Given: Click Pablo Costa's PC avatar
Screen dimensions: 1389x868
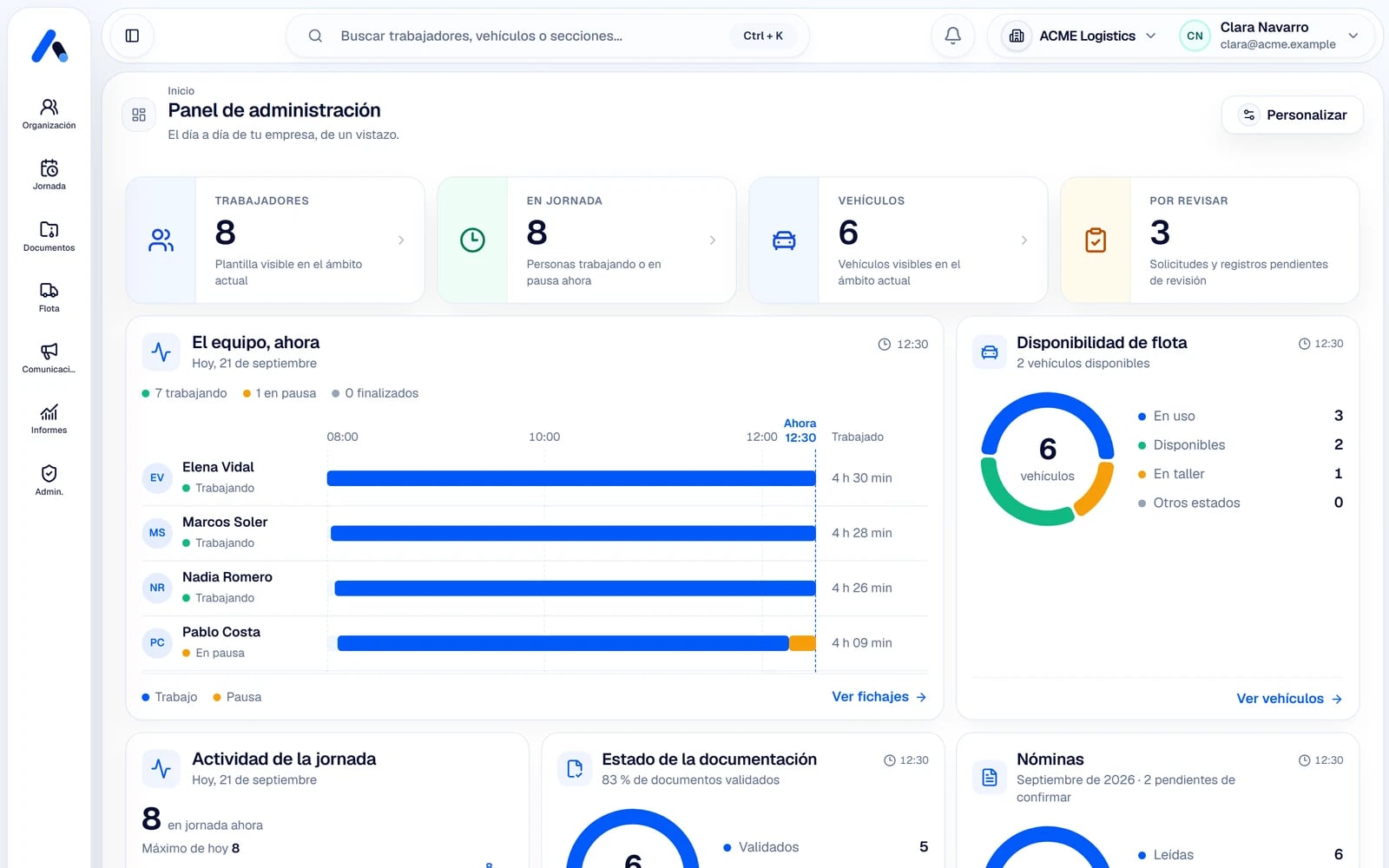Looking at the screenshot, I should (x=157, y=642).
